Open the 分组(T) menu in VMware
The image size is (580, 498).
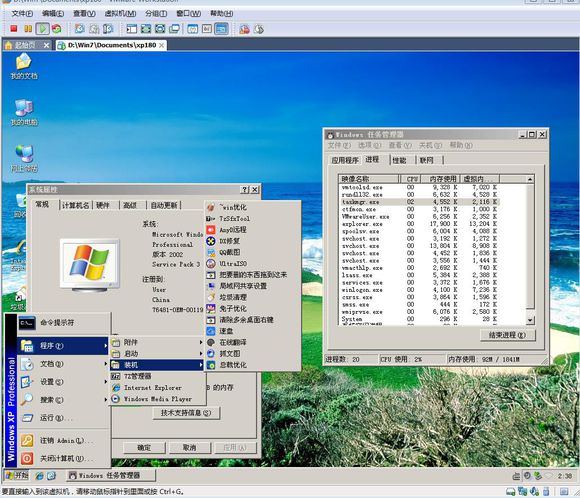(156, 14)
